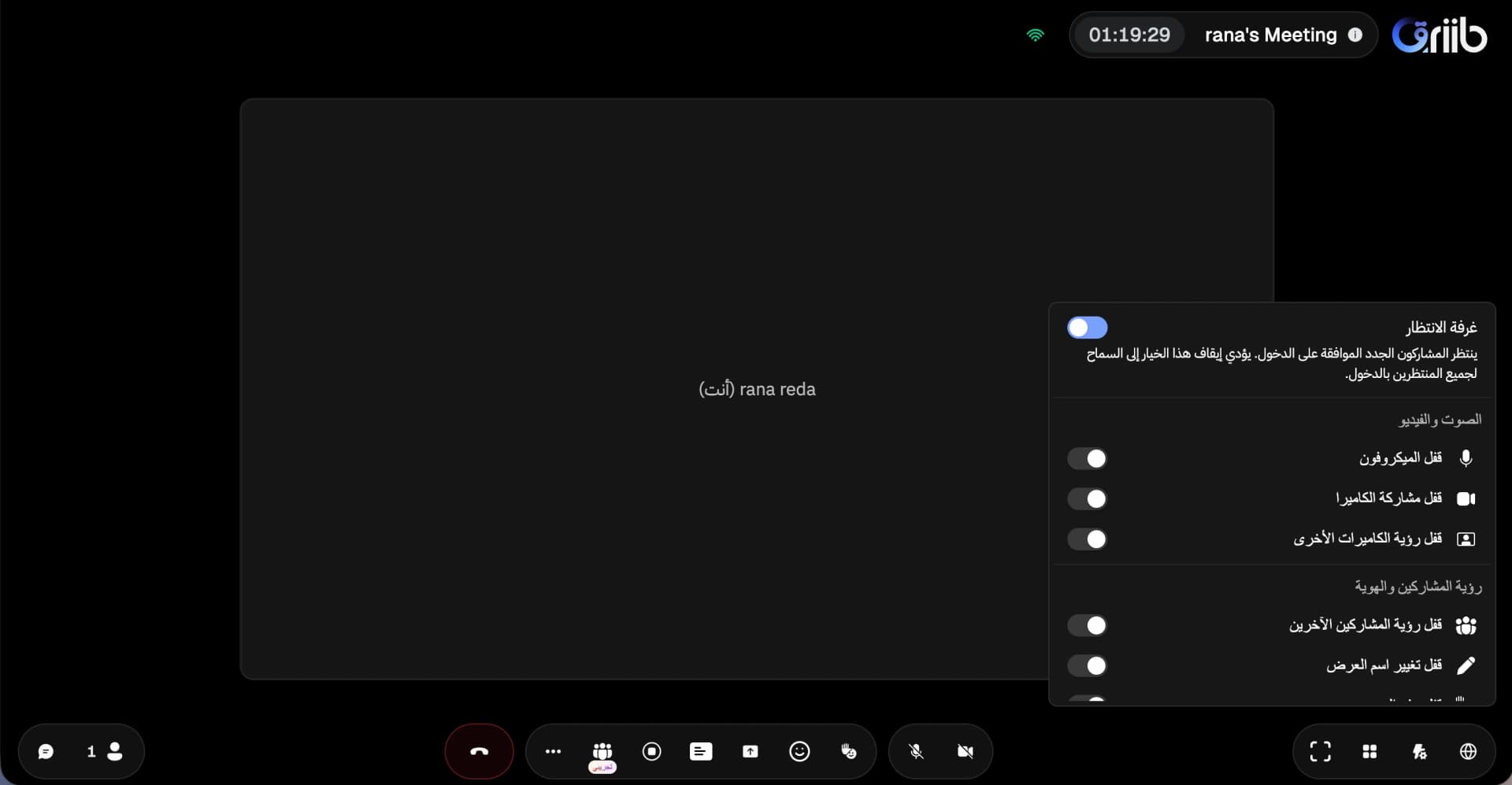Open the three-dots more options menu
The height and width of the screenshot is (785, 1512).
(553, 751)
